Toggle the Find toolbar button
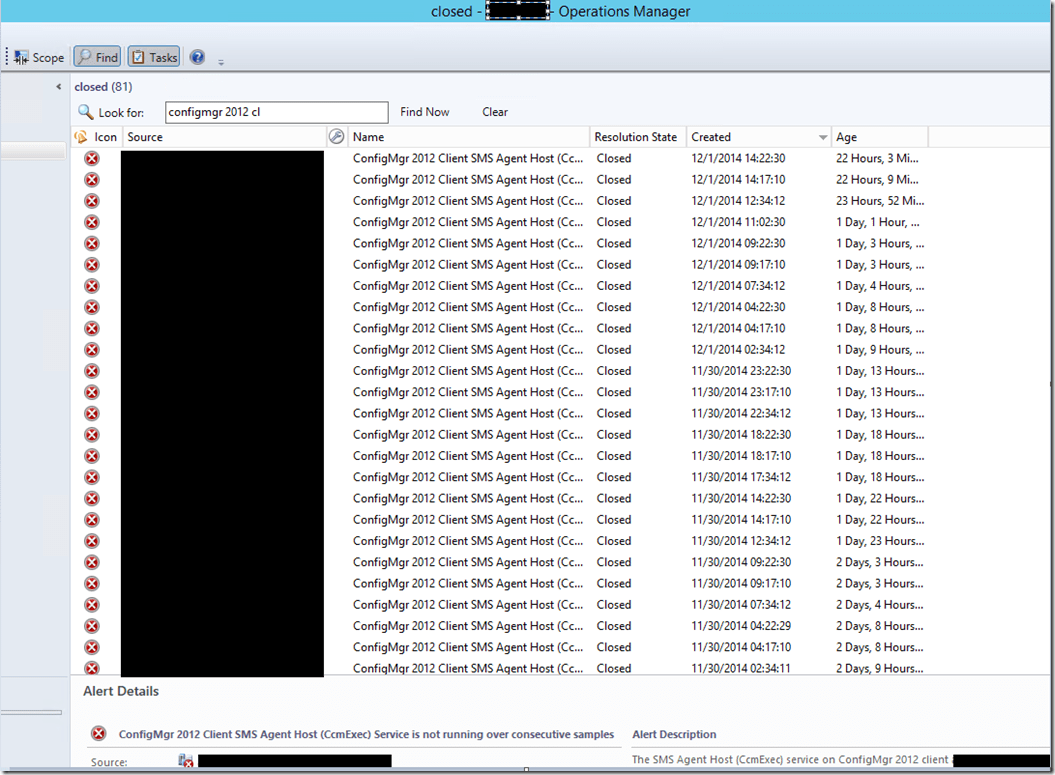 [x=97, y=58]
